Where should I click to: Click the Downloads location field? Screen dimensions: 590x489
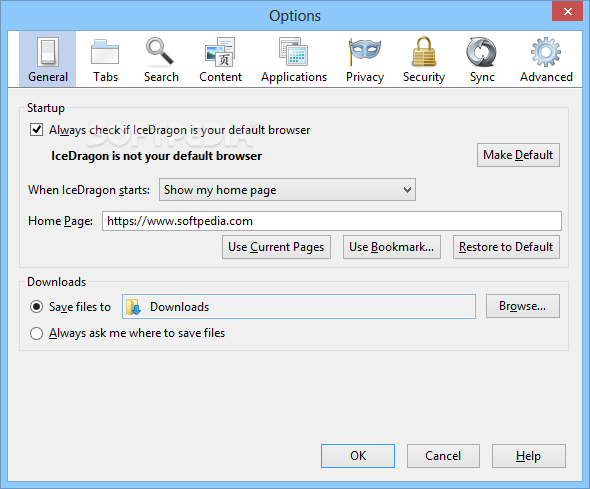(299, 307)
